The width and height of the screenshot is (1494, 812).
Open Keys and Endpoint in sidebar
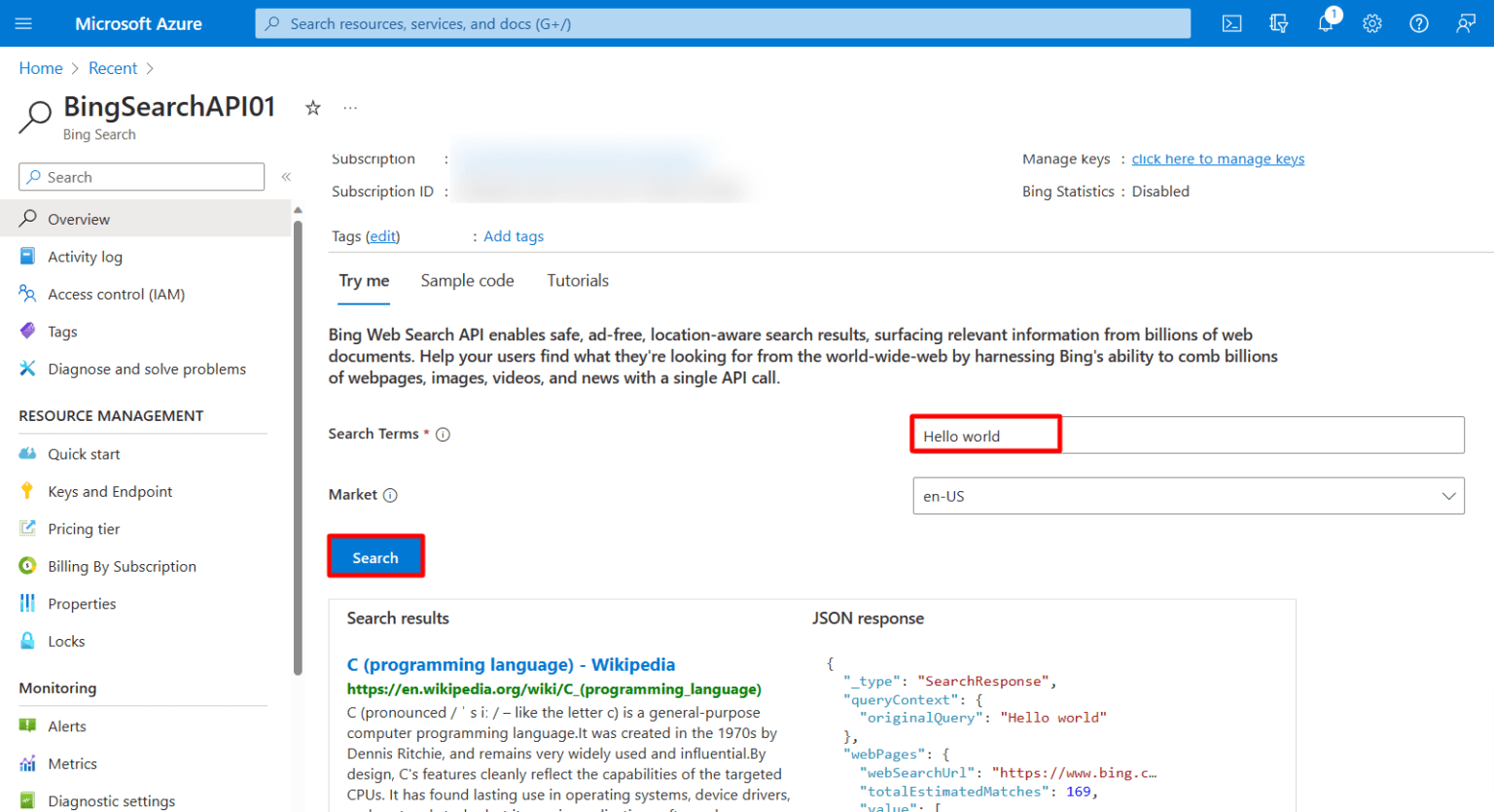pos(110,491)
